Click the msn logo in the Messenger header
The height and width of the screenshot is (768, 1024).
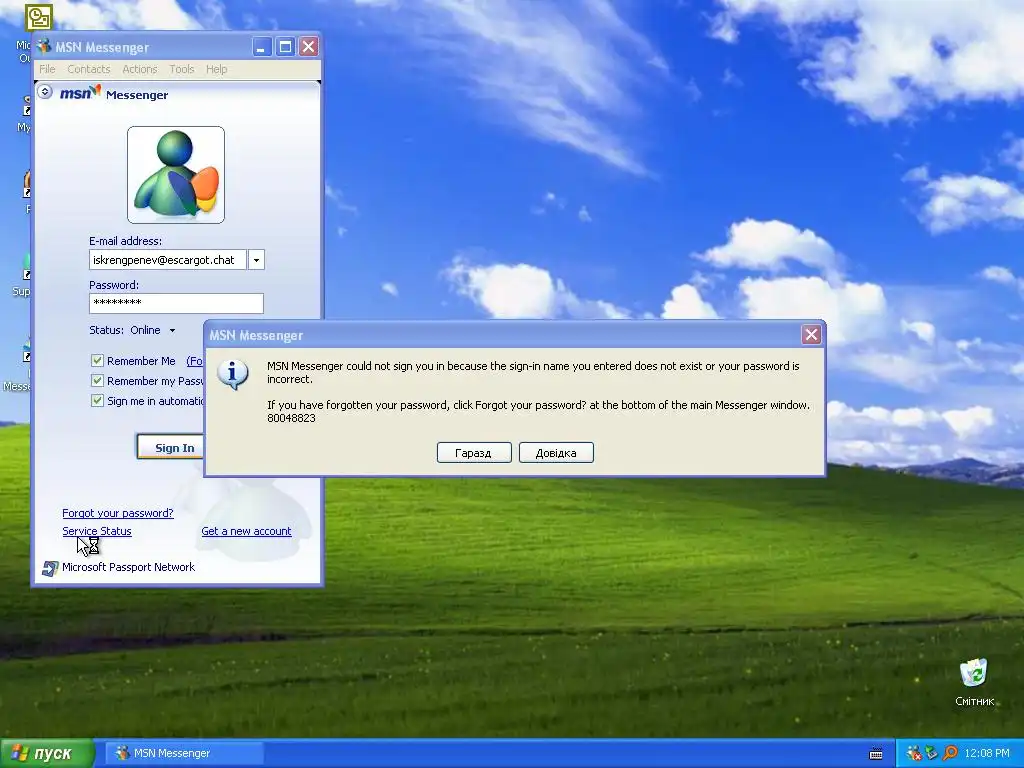(x=80, y=93)
